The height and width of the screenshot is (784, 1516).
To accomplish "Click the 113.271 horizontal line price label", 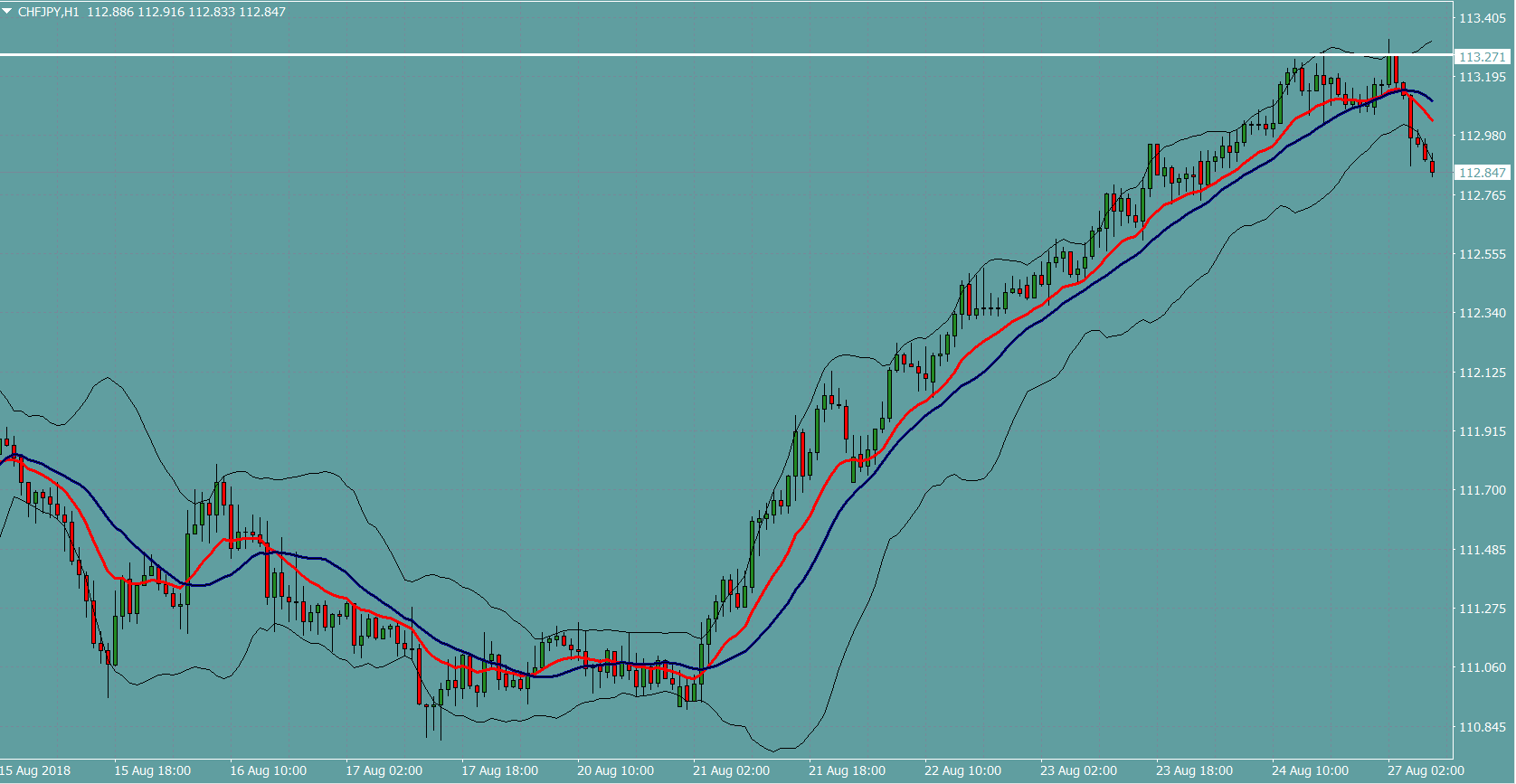I will tap(1482, 57).
